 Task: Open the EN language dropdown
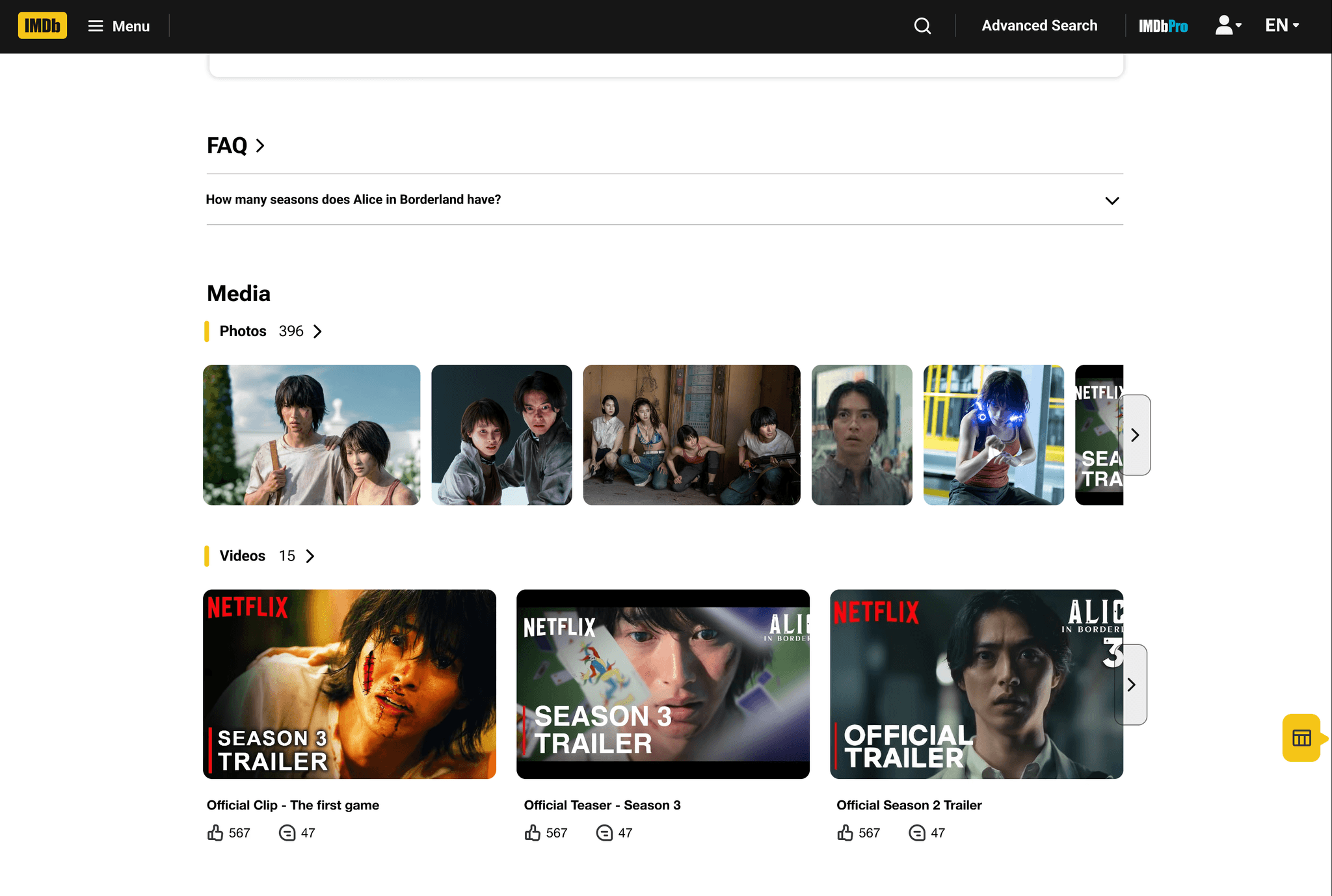click(1282, 26)
